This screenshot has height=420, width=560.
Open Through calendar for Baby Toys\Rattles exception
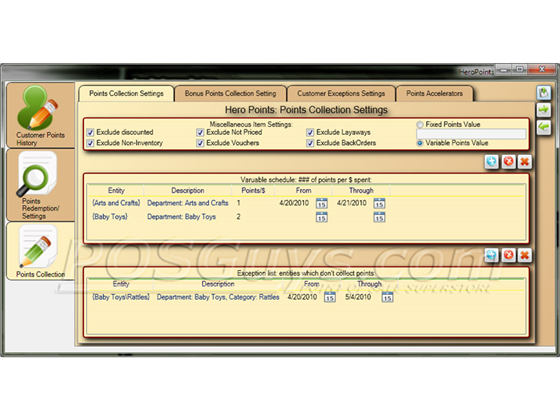pyautogui.click(x=387, y=297)
